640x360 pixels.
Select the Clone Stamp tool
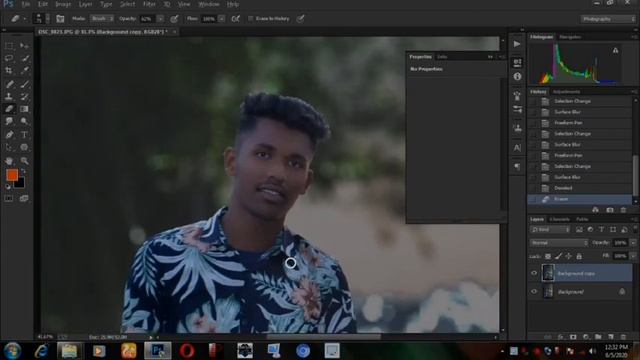(9, 97)
